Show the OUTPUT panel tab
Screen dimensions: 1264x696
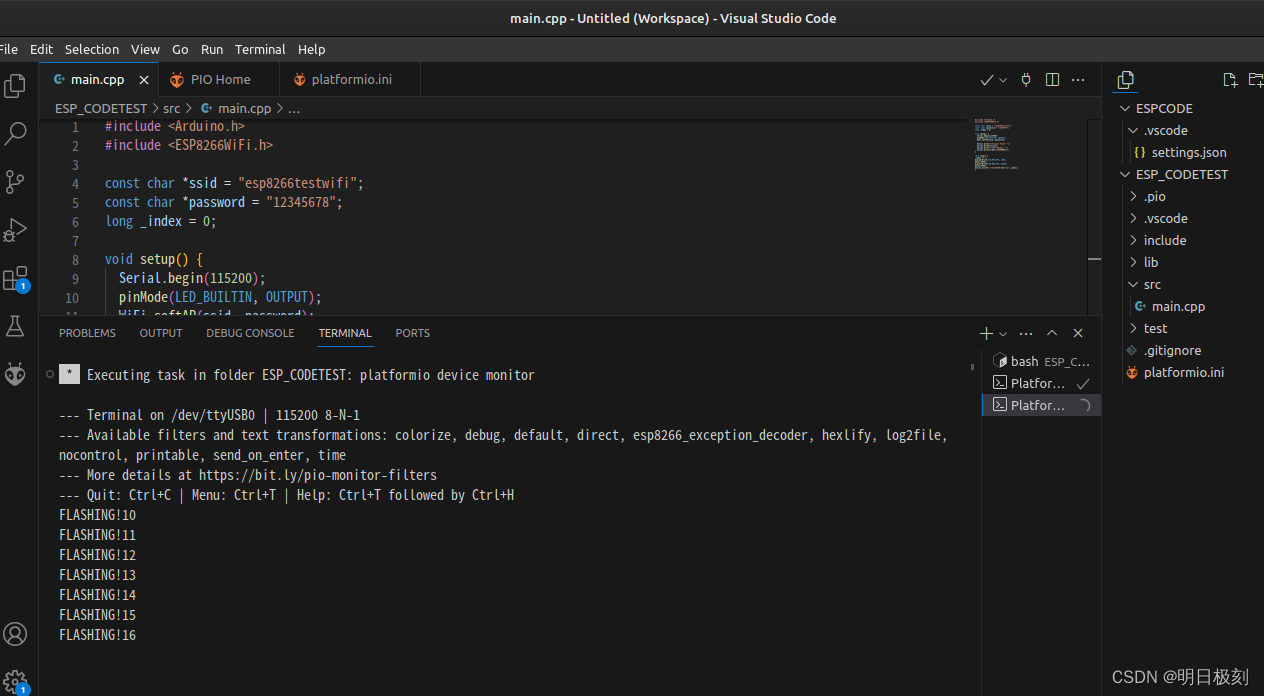point(161,333)
